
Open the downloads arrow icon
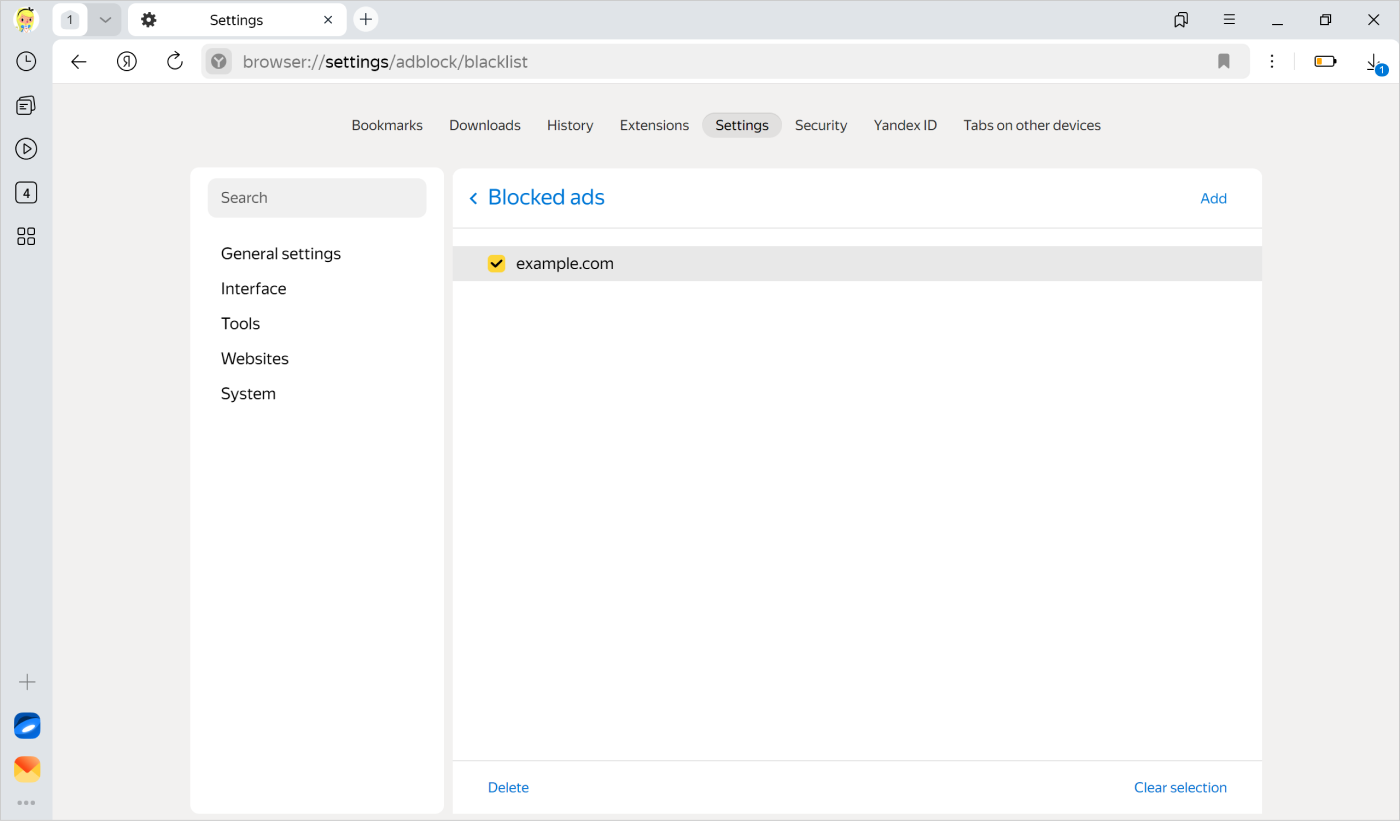[1375, 62]
